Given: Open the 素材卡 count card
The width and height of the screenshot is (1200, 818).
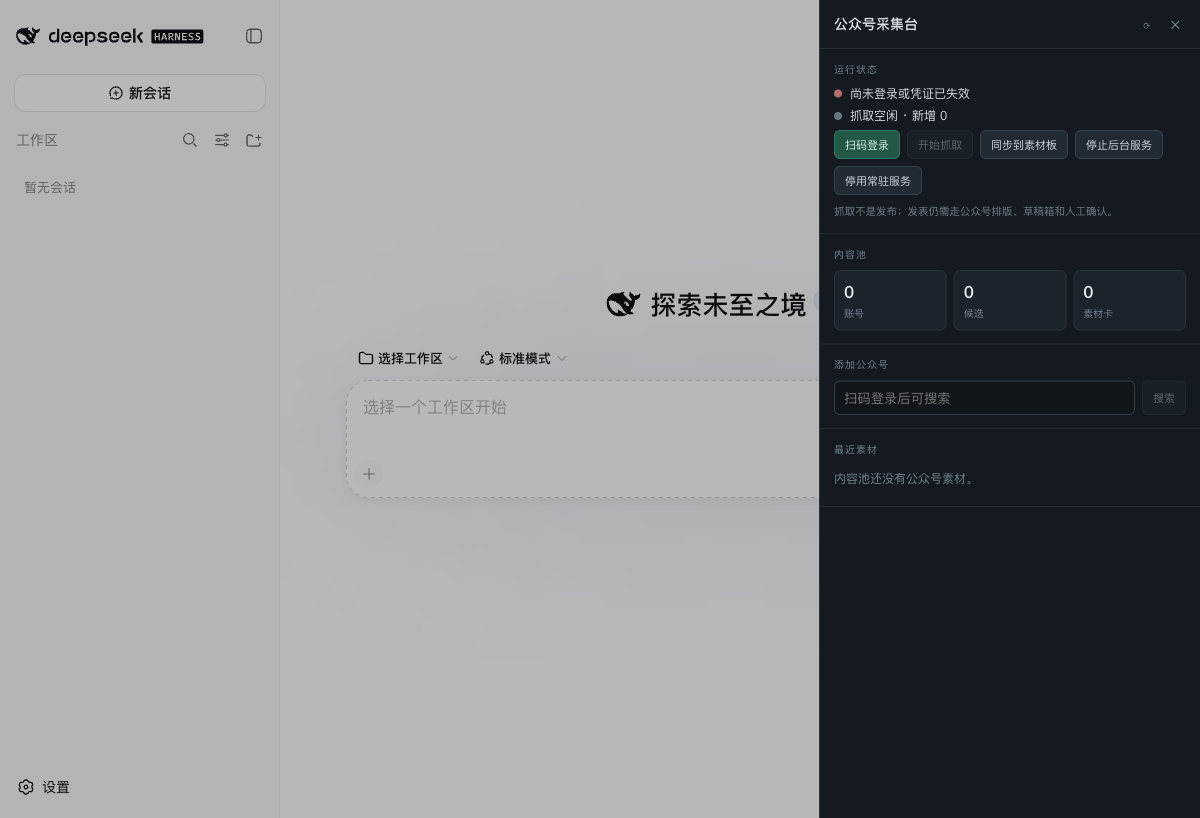Looking at the screenshot, I should 1129,300.
